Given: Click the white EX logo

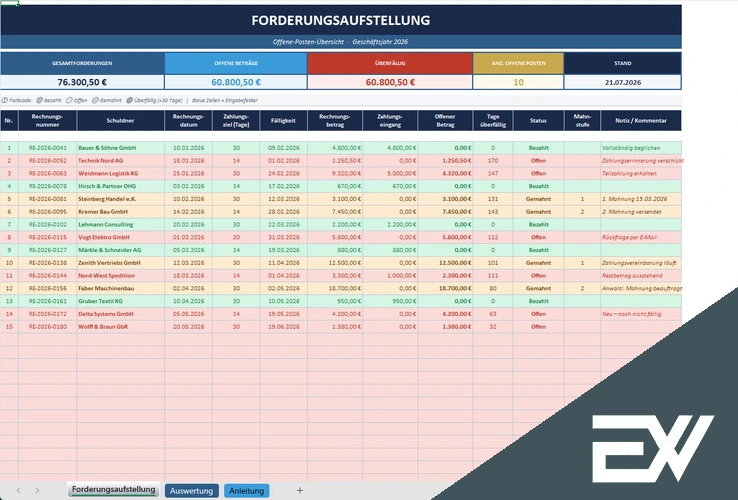Looking at the screenshot, I should (x=653, y=449).
